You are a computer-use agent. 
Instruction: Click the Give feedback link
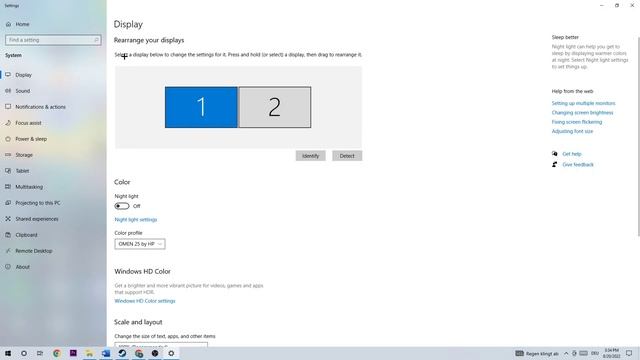(x=578, y=164)
